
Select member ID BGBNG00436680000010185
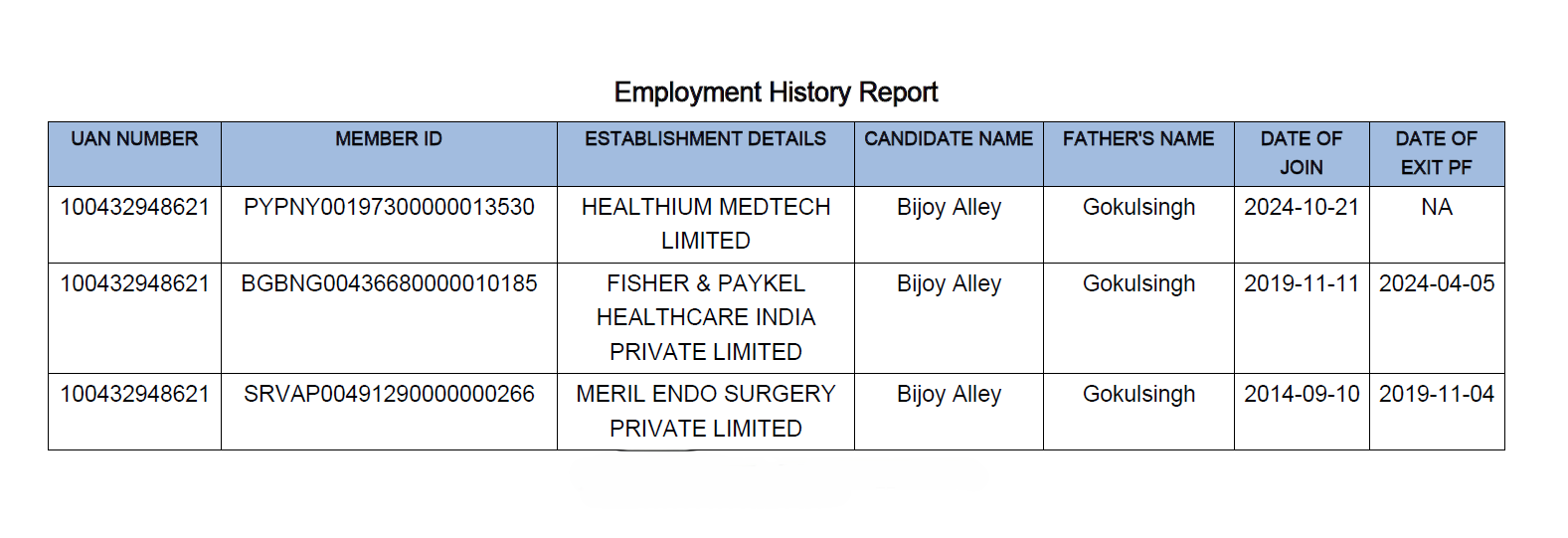[389, 283]
